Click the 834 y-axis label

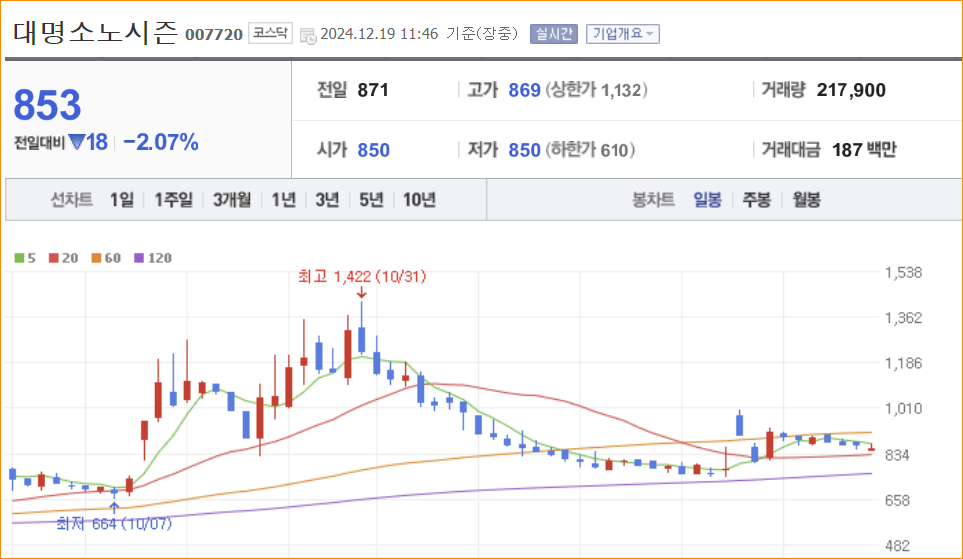point(897,455)
